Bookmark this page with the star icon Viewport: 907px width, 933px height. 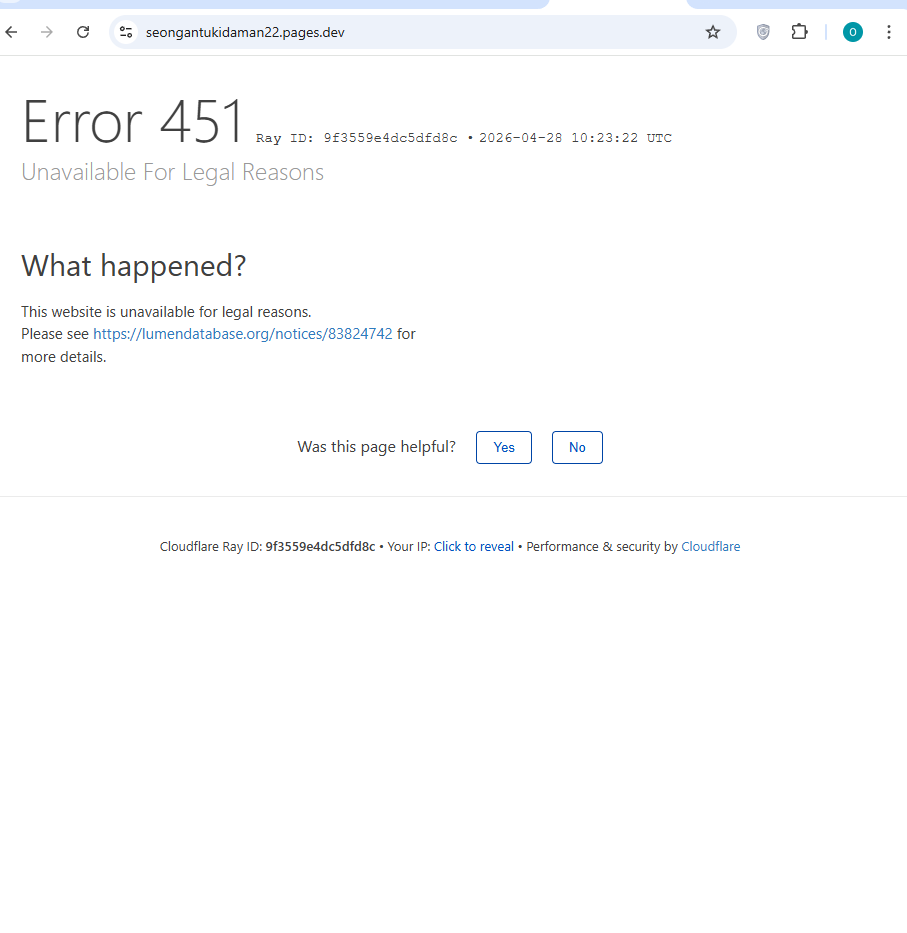click(712, 32)
